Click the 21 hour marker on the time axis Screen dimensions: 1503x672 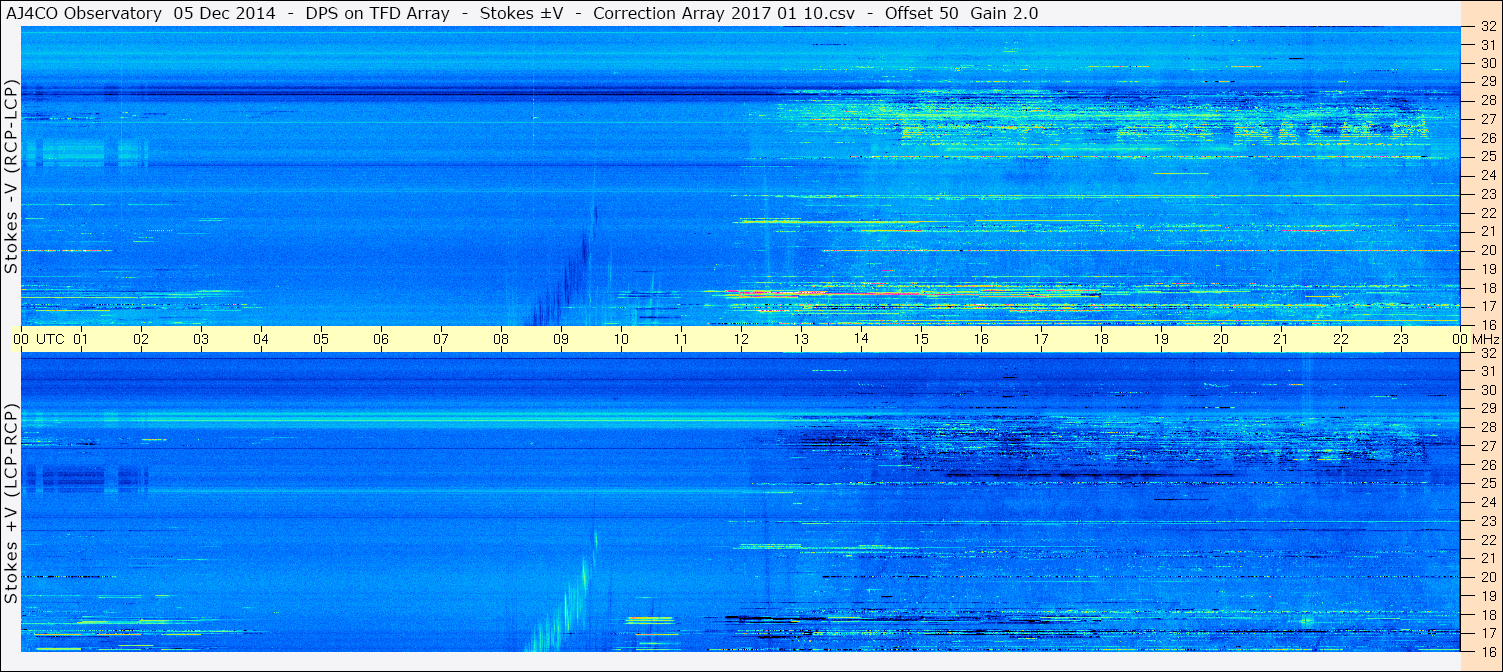(x=1281, y=339)
